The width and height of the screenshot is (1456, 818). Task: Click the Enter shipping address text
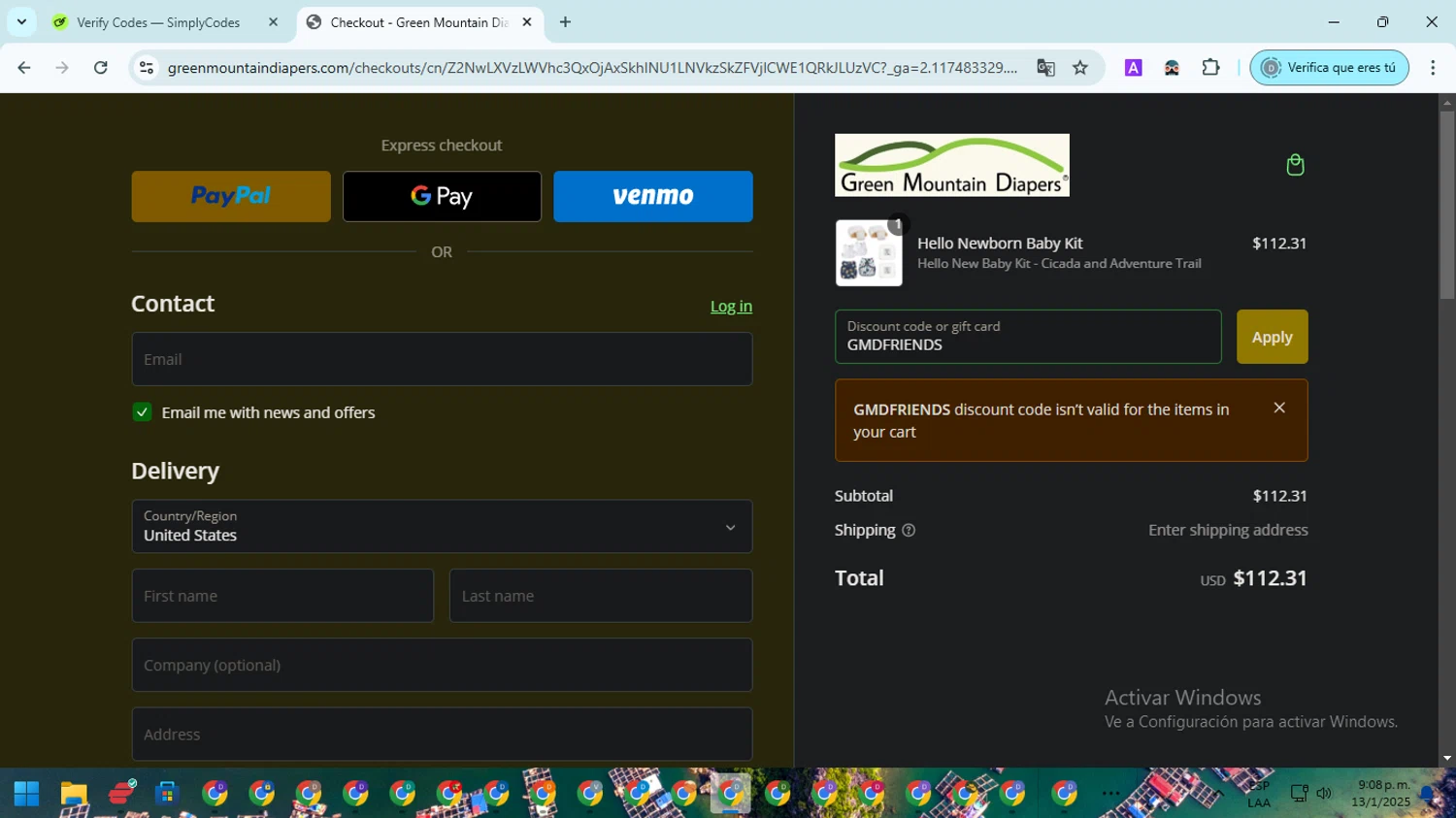tap(1228, 530)
